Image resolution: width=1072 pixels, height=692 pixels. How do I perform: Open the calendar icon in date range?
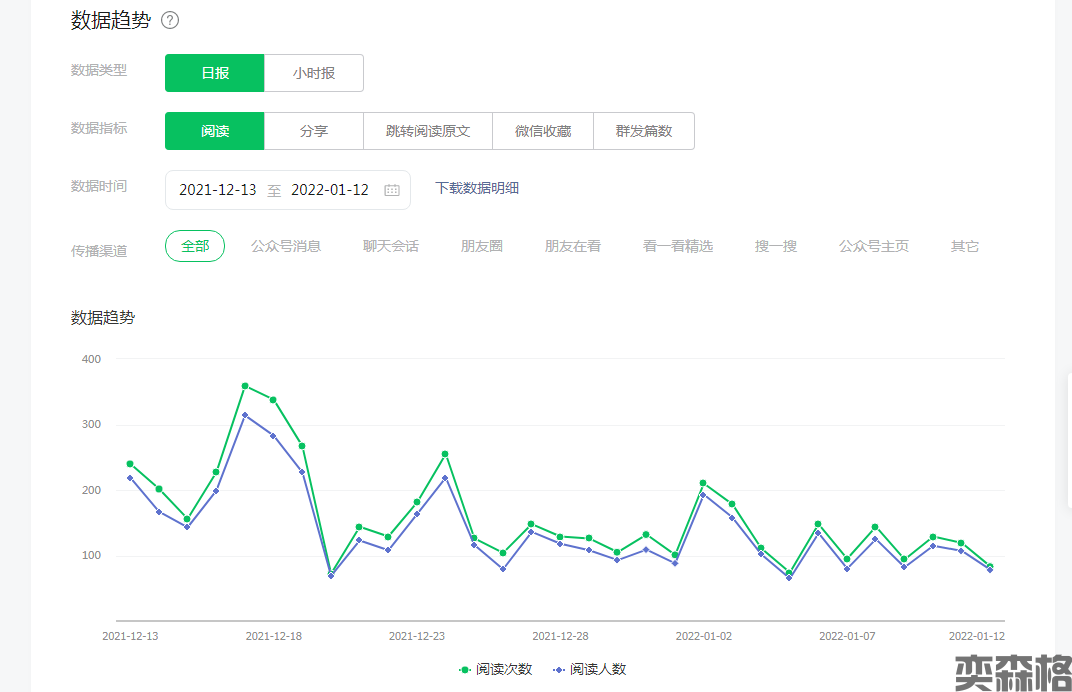pyautogui.click(x=392, y=190)
